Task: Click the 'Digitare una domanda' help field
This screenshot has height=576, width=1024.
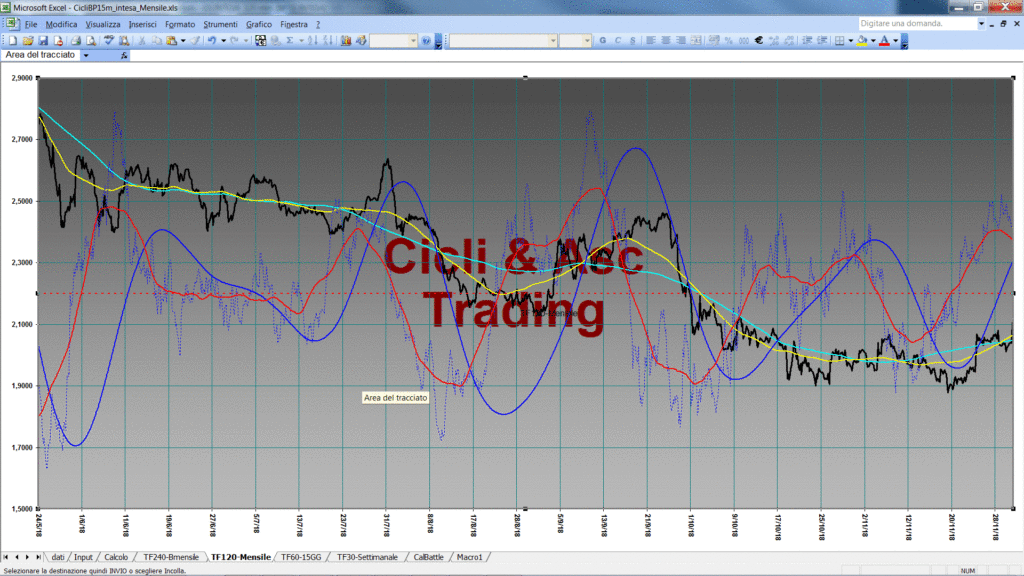Action: point(918,24)
